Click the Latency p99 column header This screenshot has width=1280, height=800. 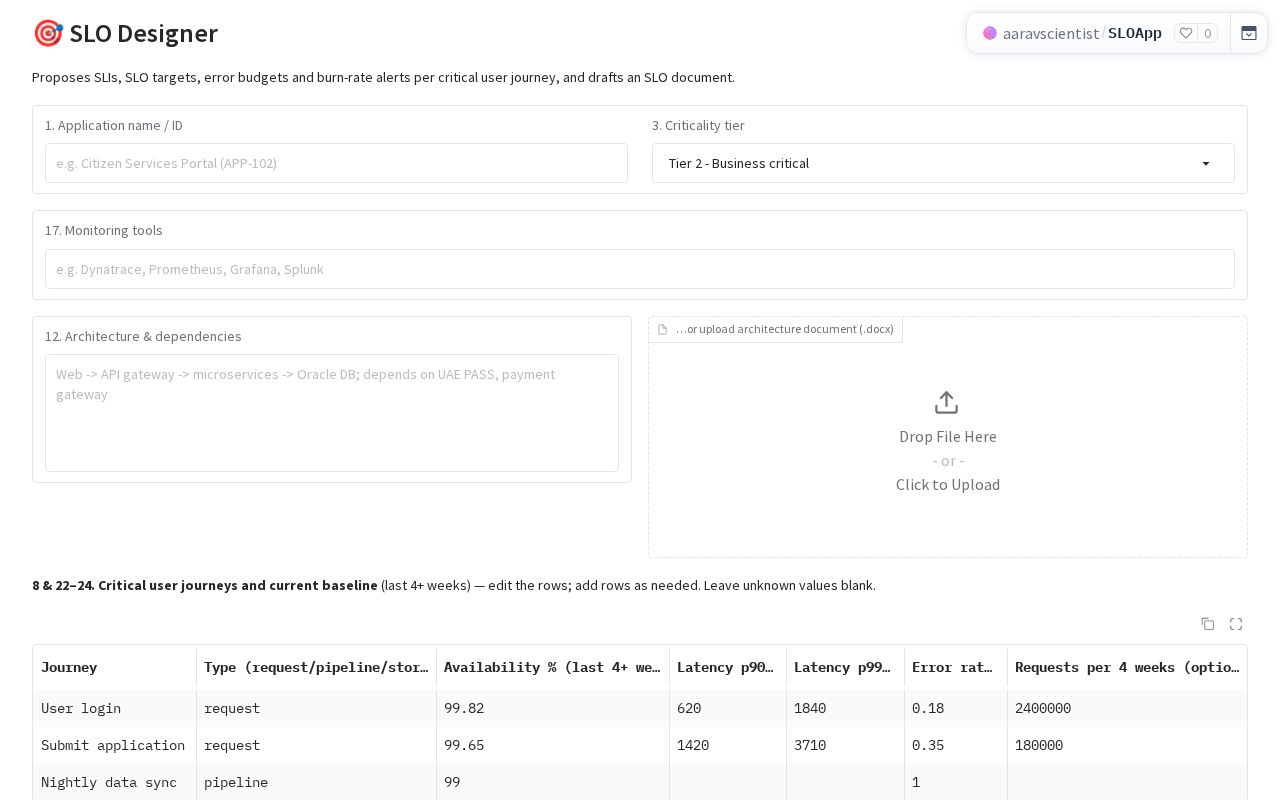click(845, 667)
